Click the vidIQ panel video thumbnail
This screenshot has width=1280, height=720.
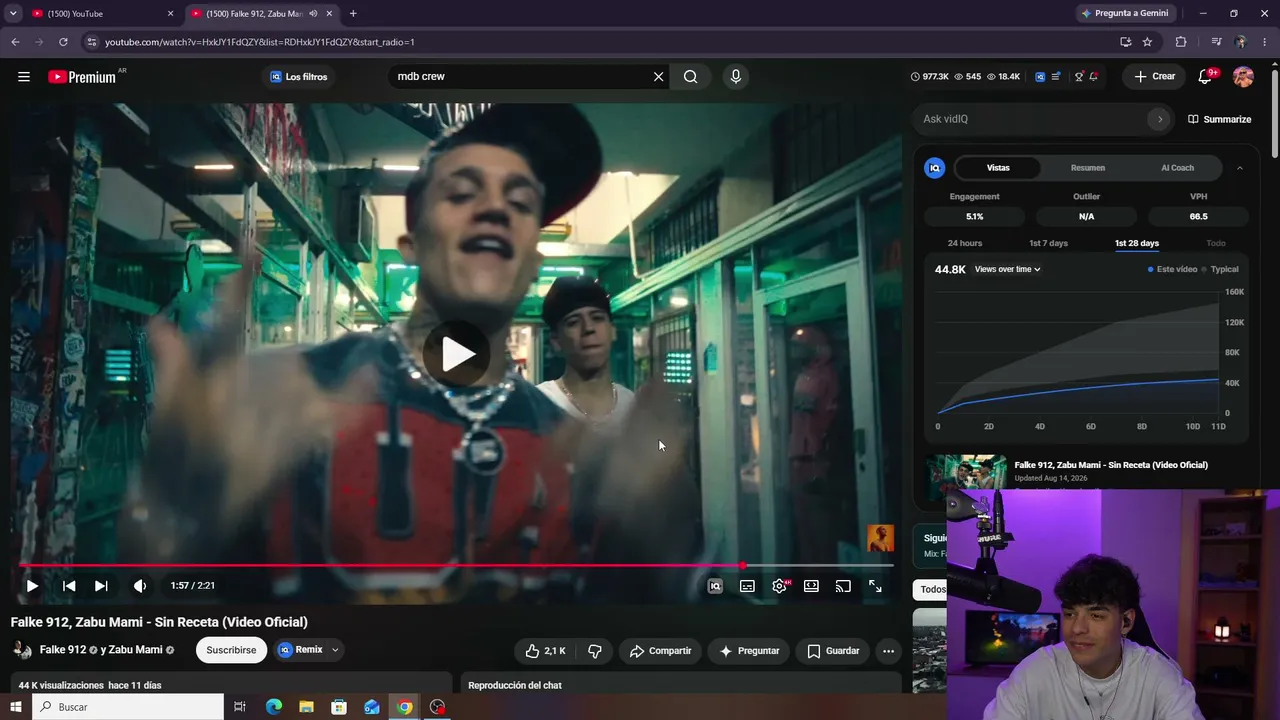pyautogui.click(x=966, y=471)
